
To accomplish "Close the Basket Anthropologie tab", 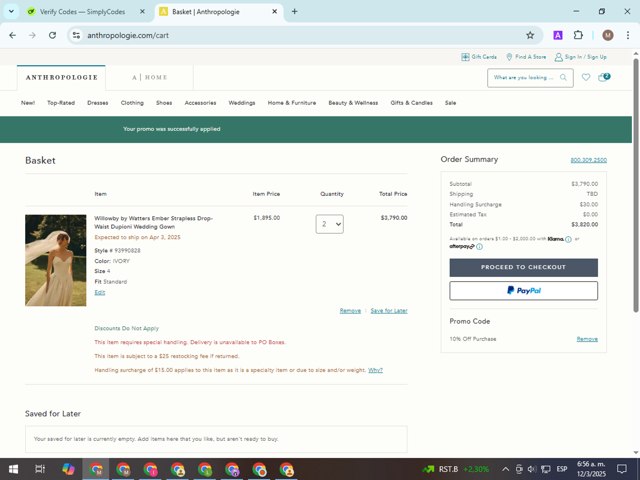I will (275, 11).
